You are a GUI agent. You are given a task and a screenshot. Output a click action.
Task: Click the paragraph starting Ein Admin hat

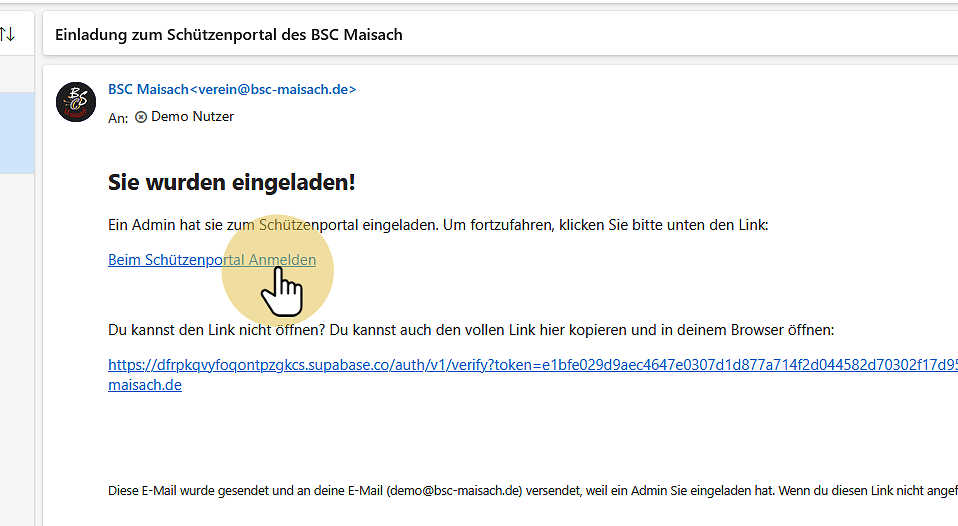click(x=437, y=225)
